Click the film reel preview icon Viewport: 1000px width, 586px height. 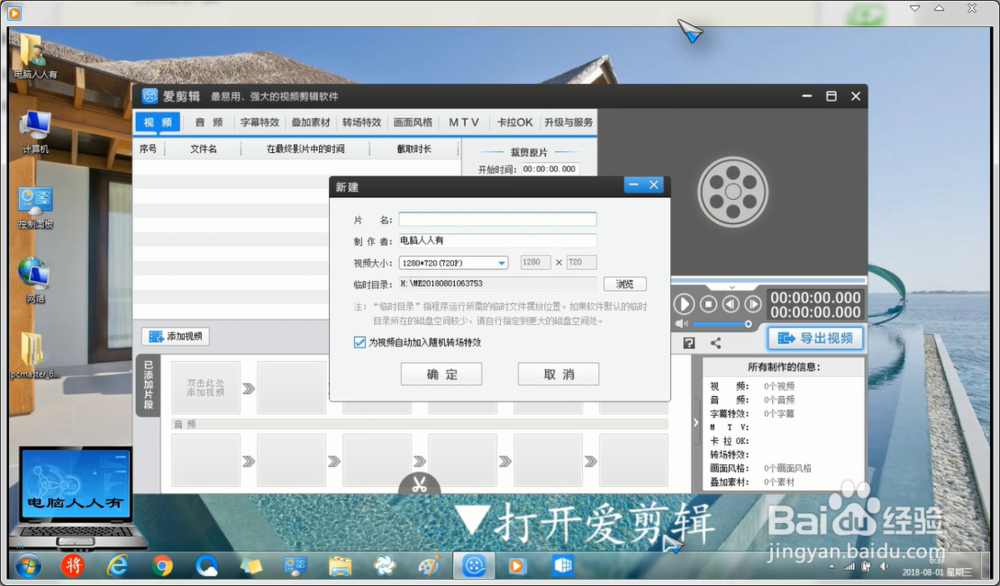click(x=733, y=192)
